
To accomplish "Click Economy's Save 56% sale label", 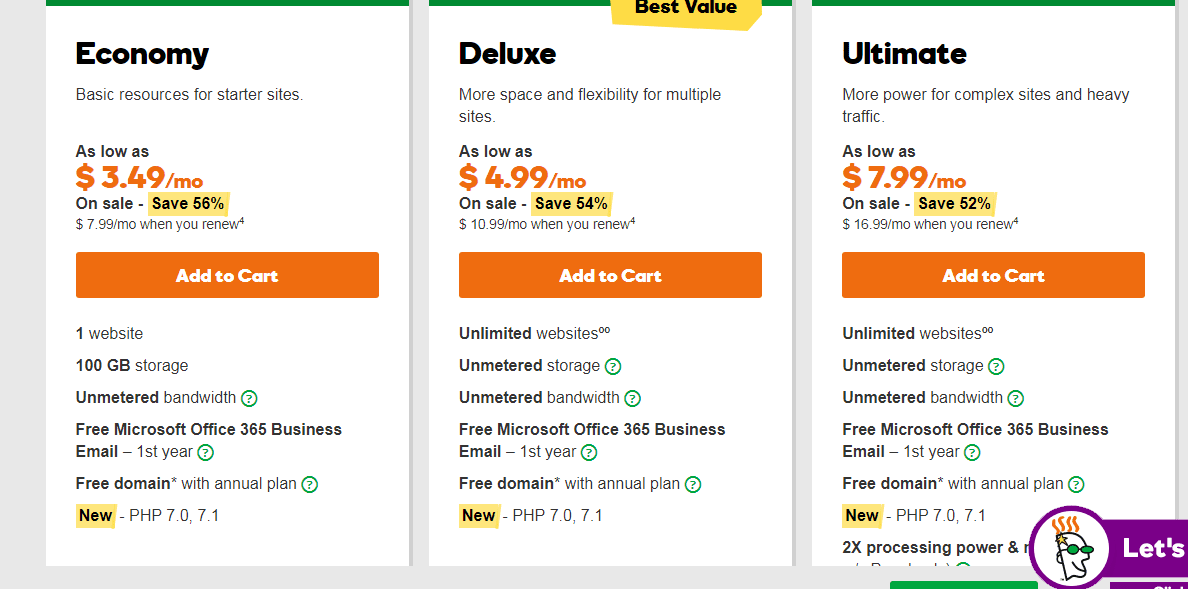I will pos(188,203).
